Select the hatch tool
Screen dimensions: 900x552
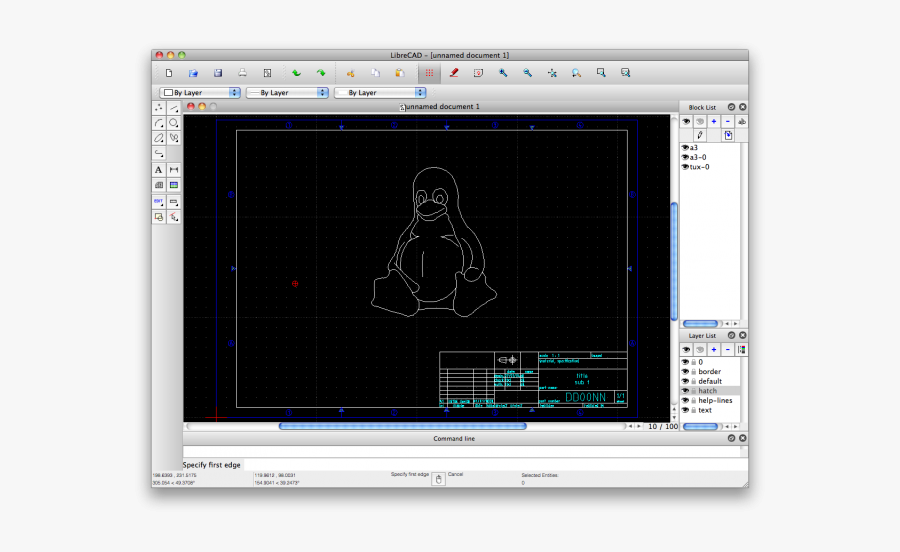click(x=159, y=185)
